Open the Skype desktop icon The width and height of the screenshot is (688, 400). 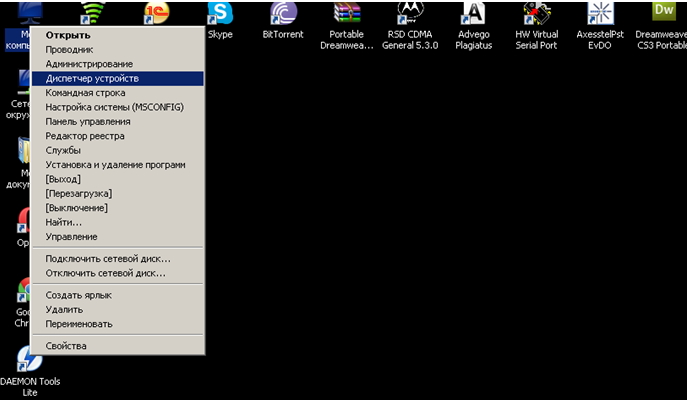point(220,14)
